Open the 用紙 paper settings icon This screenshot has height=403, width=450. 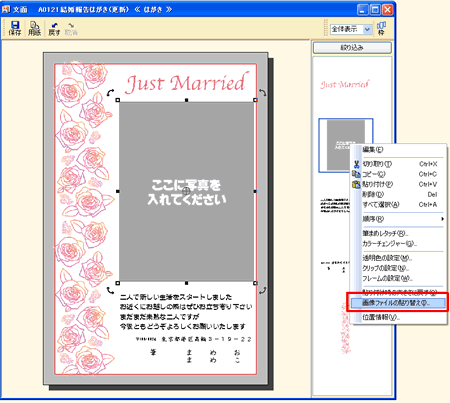coord(34,28)
